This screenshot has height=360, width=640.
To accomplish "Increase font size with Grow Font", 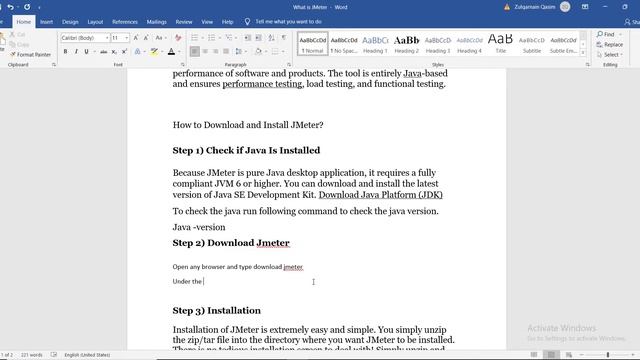I will pyautogui.click(x=136, y=38).
